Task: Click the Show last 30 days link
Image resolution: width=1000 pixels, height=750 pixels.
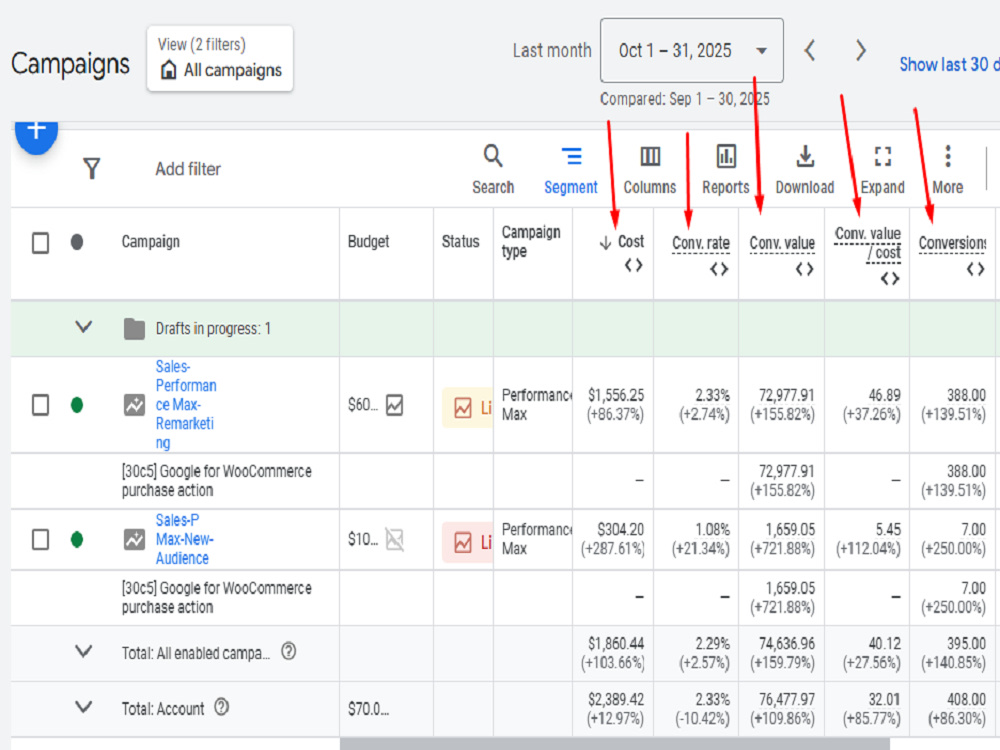Action: coord(949,64)
